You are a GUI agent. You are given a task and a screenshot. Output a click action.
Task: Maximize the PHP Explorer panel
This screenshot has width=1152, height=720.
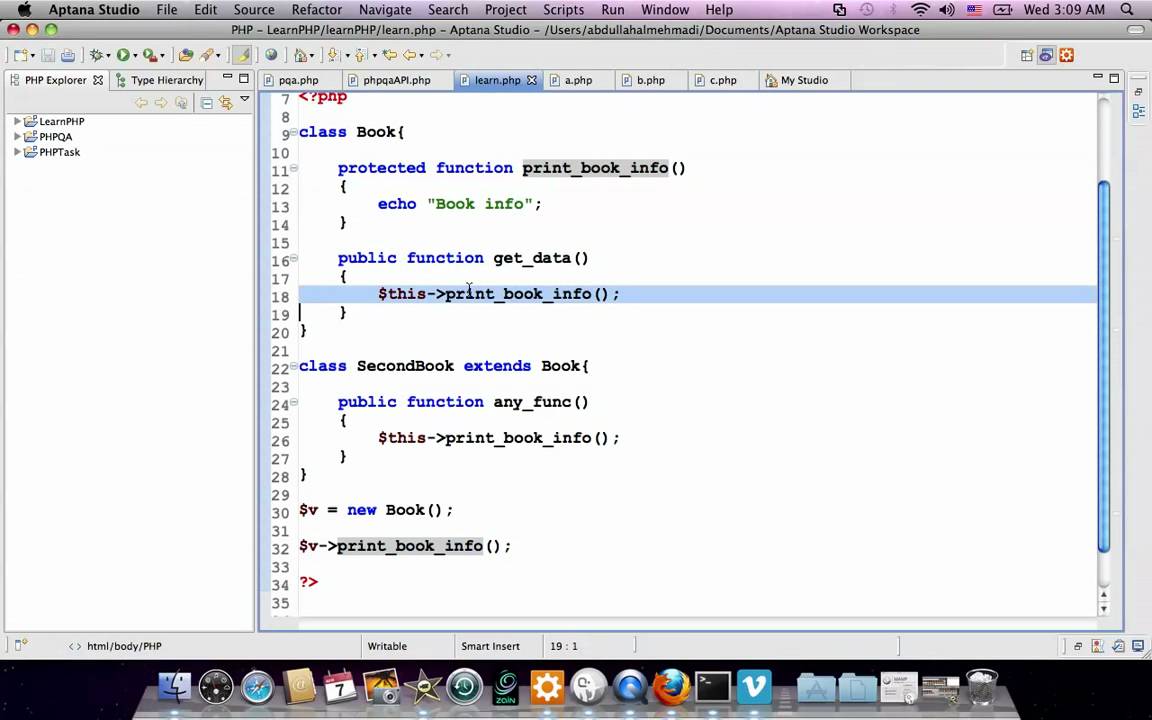pyautogui.click(x=244, y=78)
